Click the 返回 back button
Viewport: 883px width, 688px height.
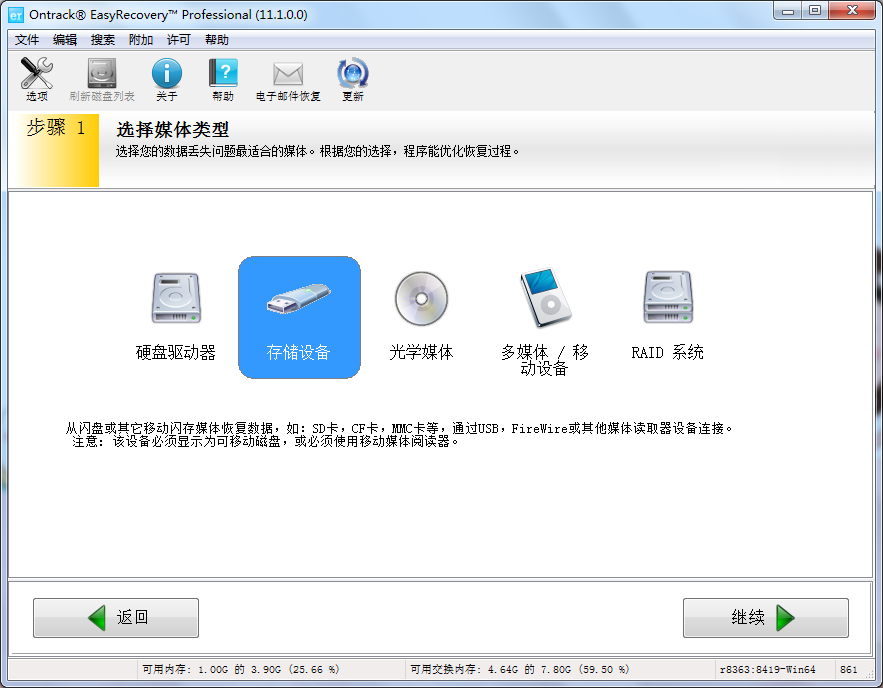pos(116,618)
